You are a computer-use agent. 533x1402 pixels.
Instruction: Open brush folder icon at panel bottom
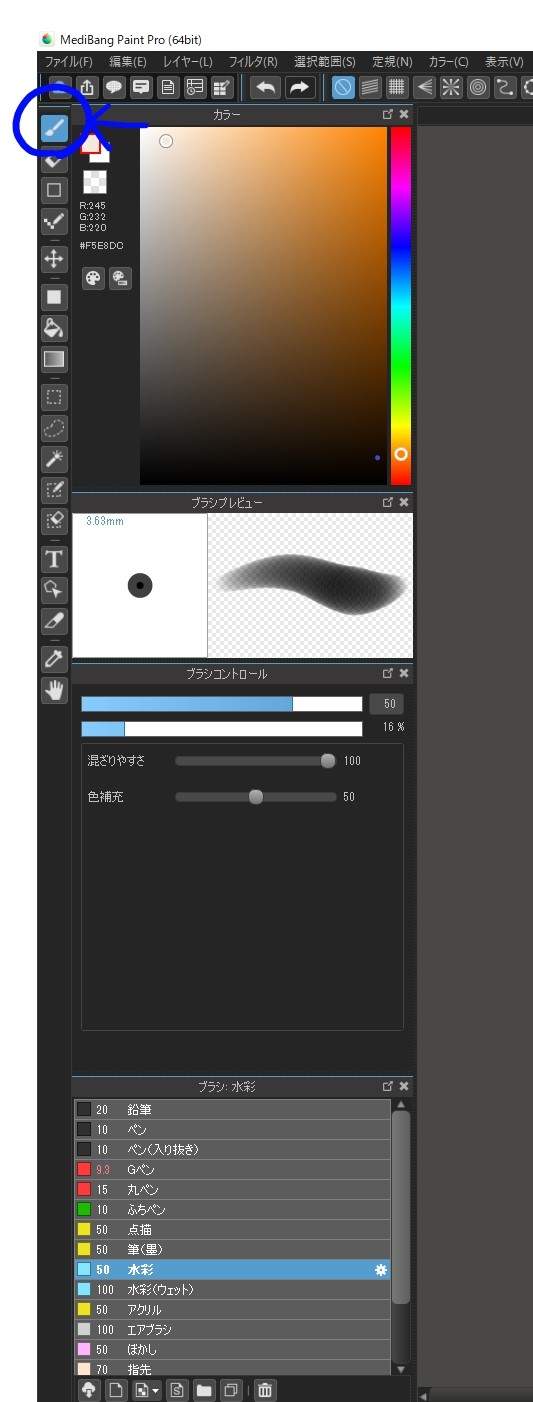coord(204,1390)
